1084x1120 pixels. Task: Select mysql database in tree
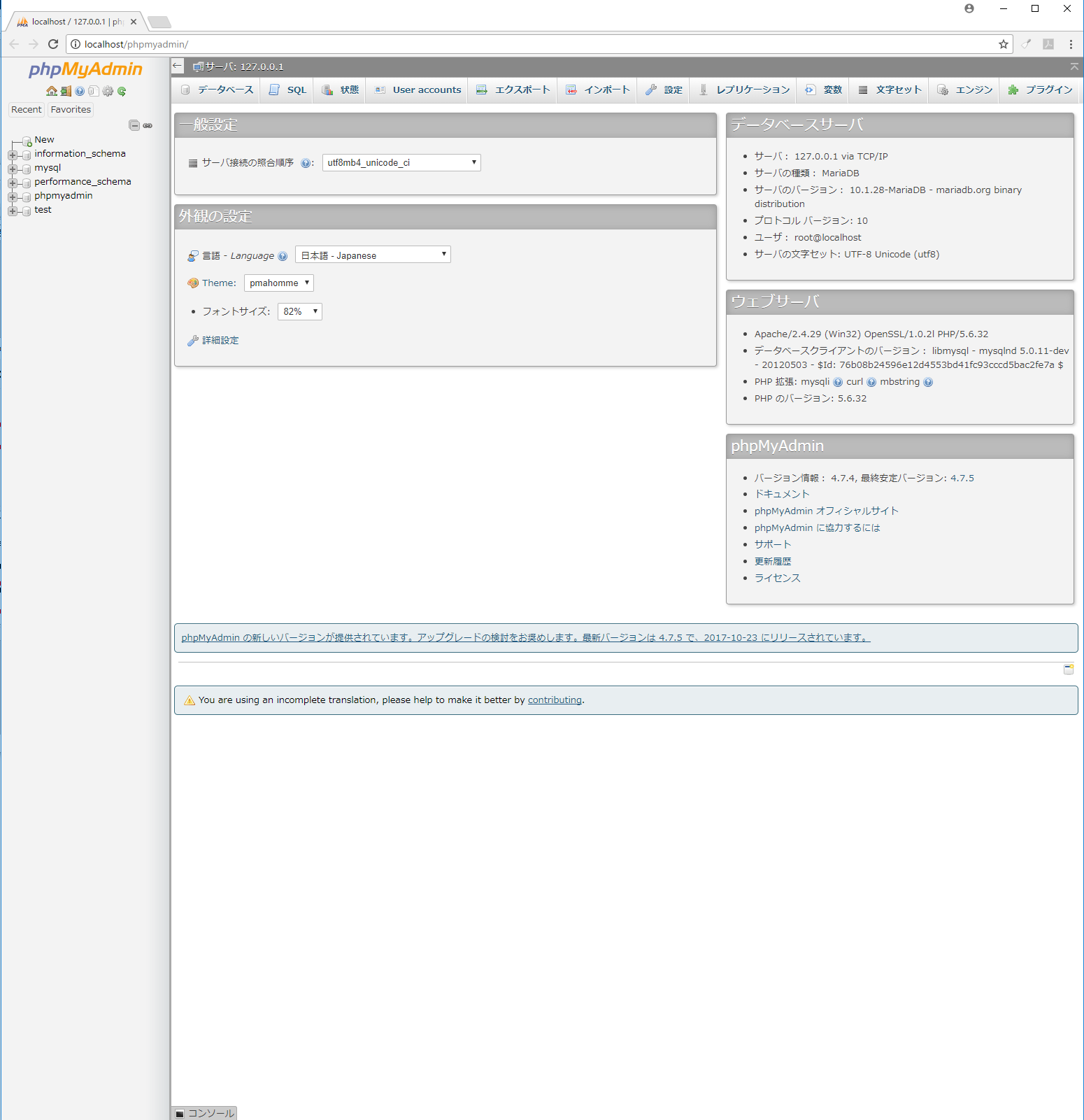[48, 167]
